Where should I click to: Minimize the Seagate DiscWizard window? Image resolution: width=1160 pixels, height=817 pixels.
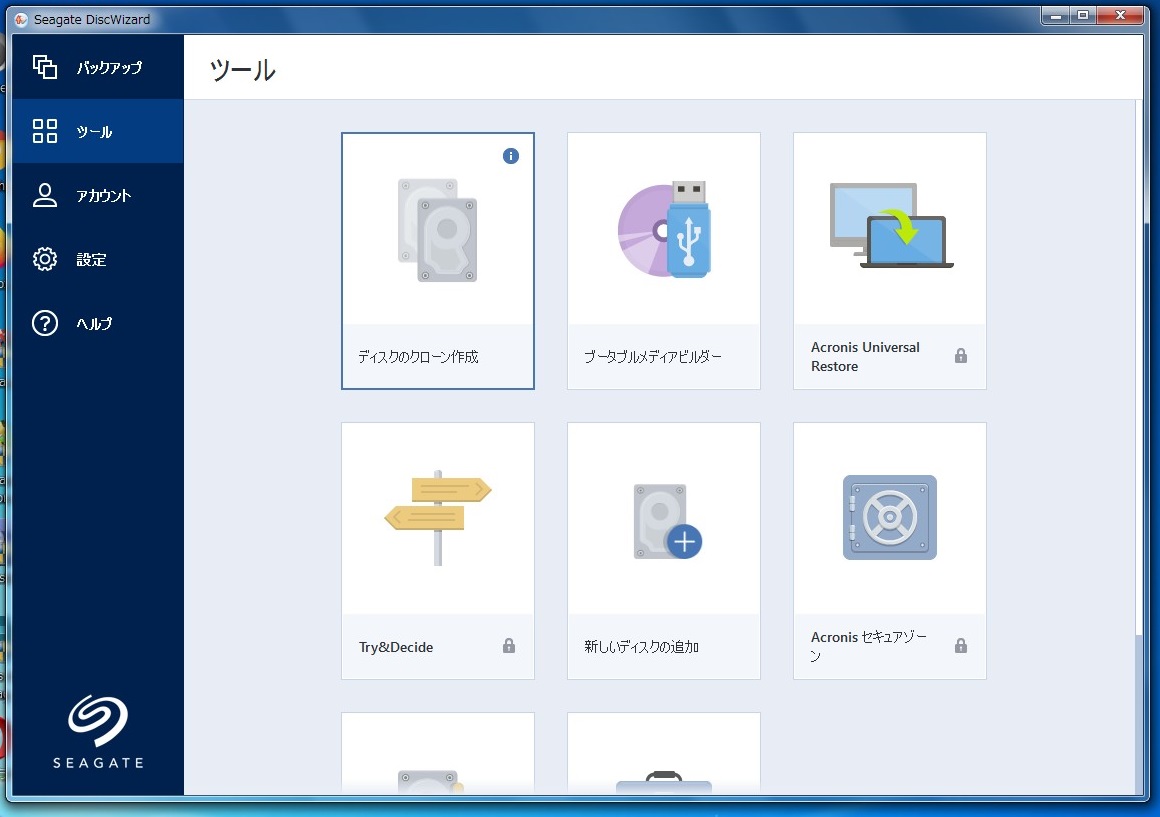[x=1056, y=16]
